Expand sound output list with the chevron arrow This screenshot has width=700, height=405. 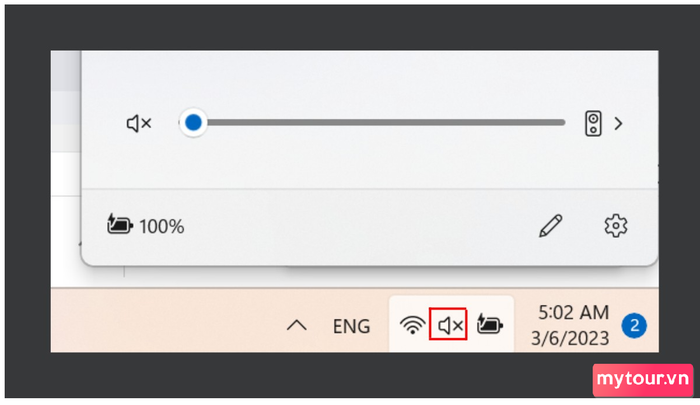pos(618,124)
